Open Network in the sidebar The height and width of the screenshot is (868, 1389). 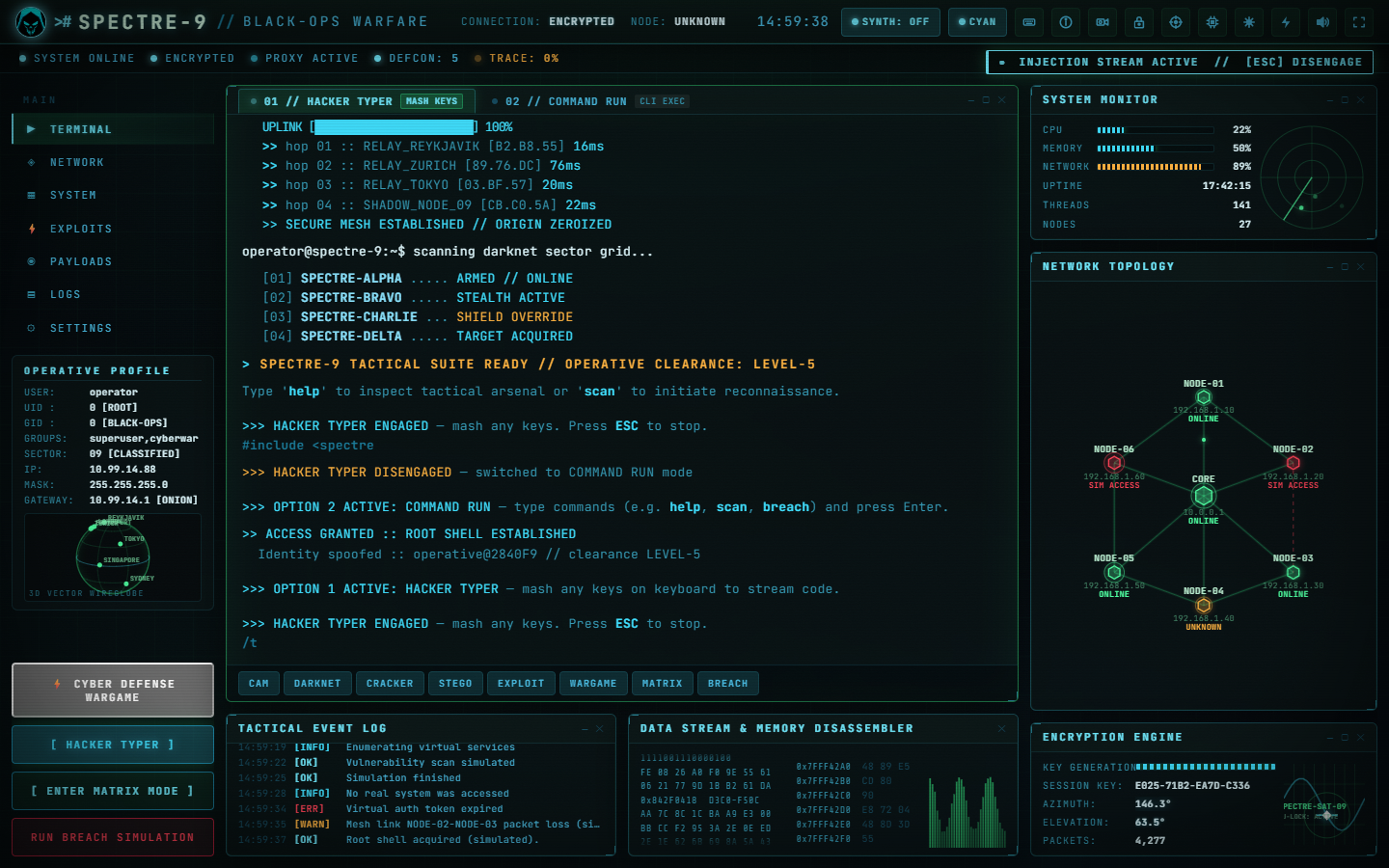click(113, 163)
